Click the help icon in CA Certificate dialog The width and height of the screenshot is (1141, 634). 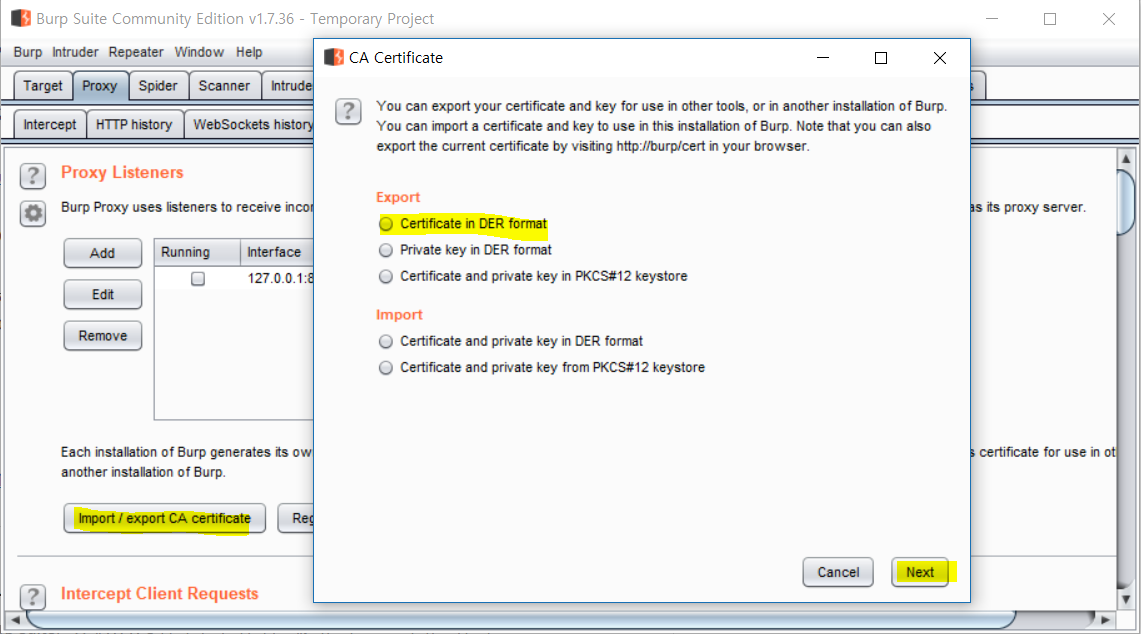349,111
